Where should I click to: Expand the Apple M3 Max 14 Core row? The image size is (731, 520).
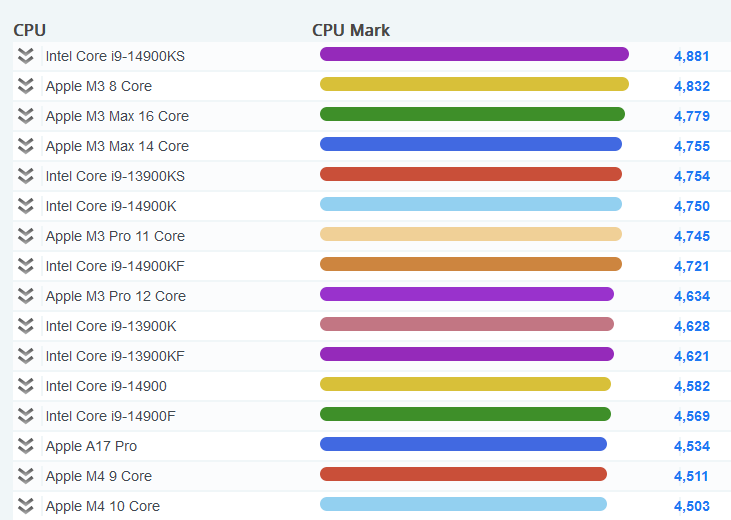click(26, 146)
